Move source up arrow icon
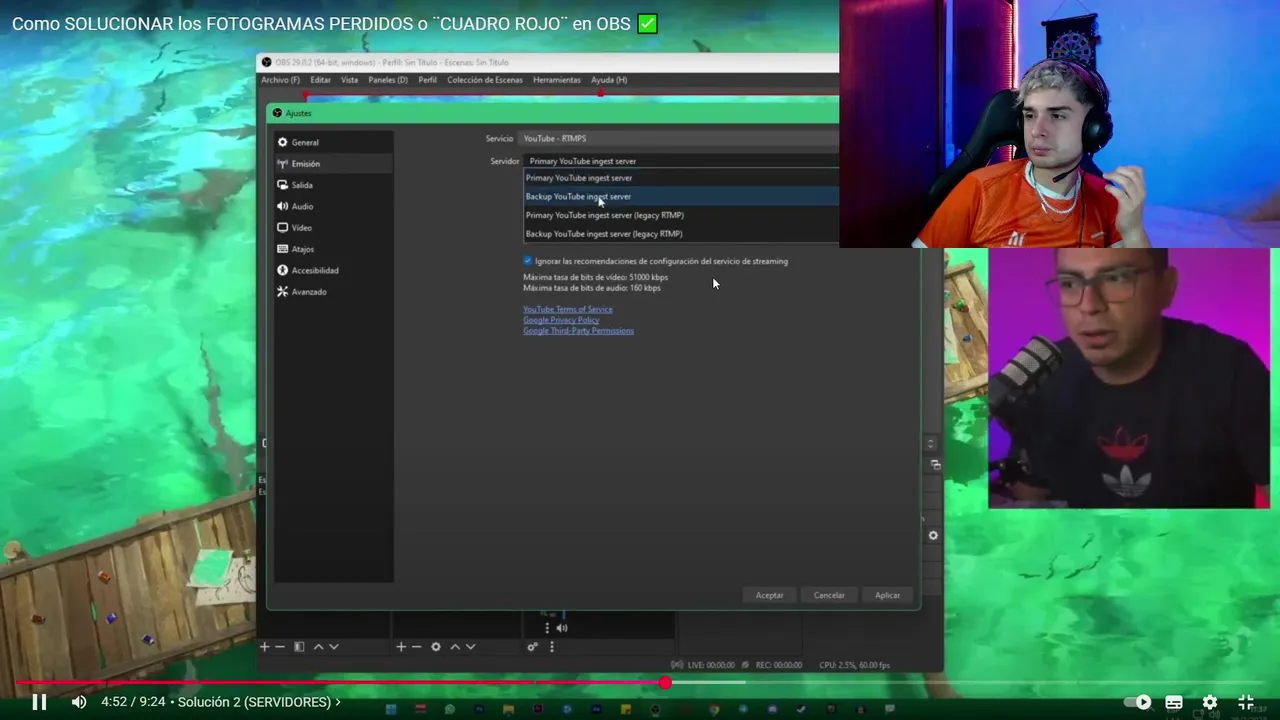Image resolution: width=1280 pixels, height=720 pixels. (x=455, y=647)
